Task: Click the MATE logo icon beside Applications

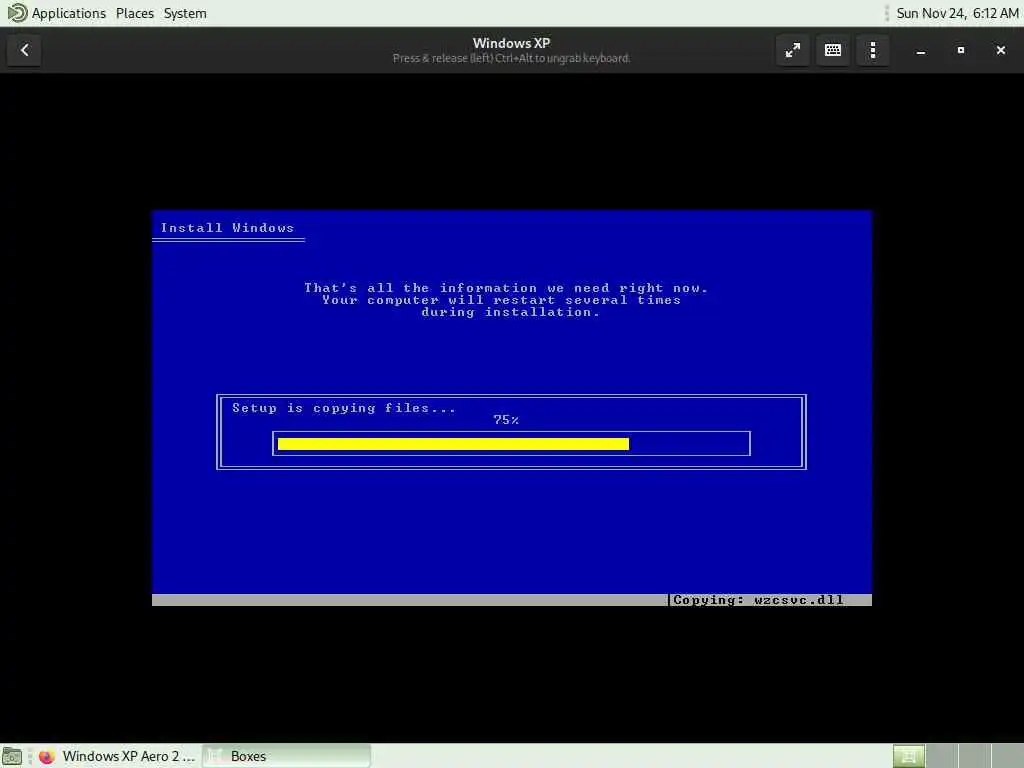Action: 17,12
